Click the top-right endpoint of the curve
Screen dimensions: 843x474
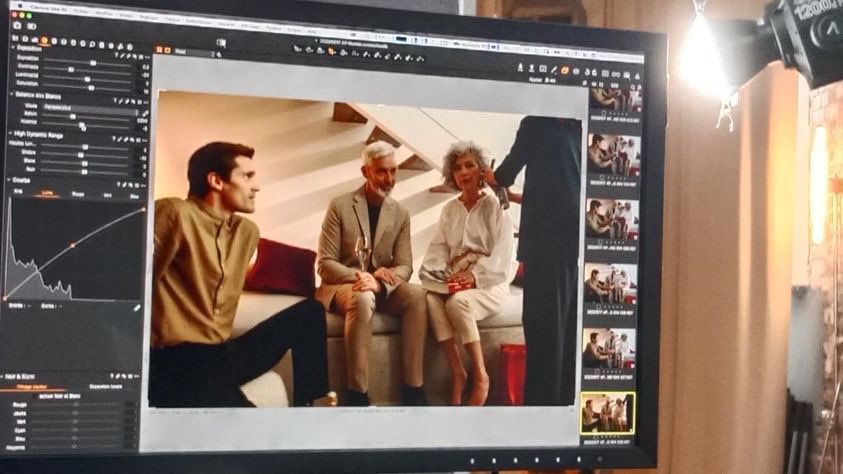[144, 210]
